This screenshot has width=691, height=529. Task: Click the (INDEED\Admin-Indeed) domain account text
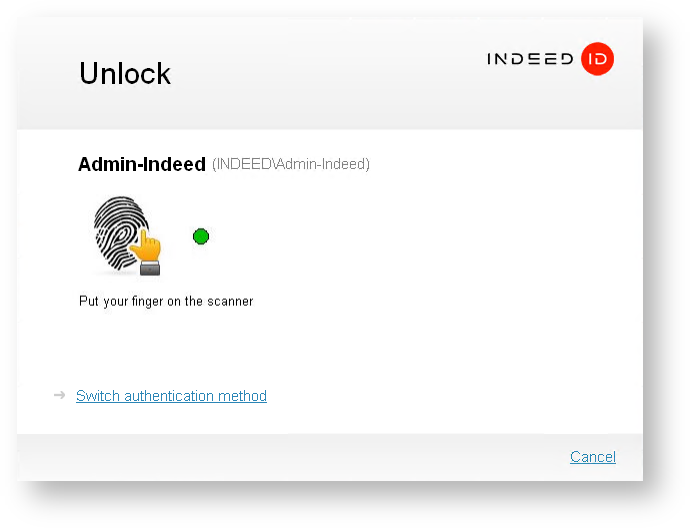(291, 164)
